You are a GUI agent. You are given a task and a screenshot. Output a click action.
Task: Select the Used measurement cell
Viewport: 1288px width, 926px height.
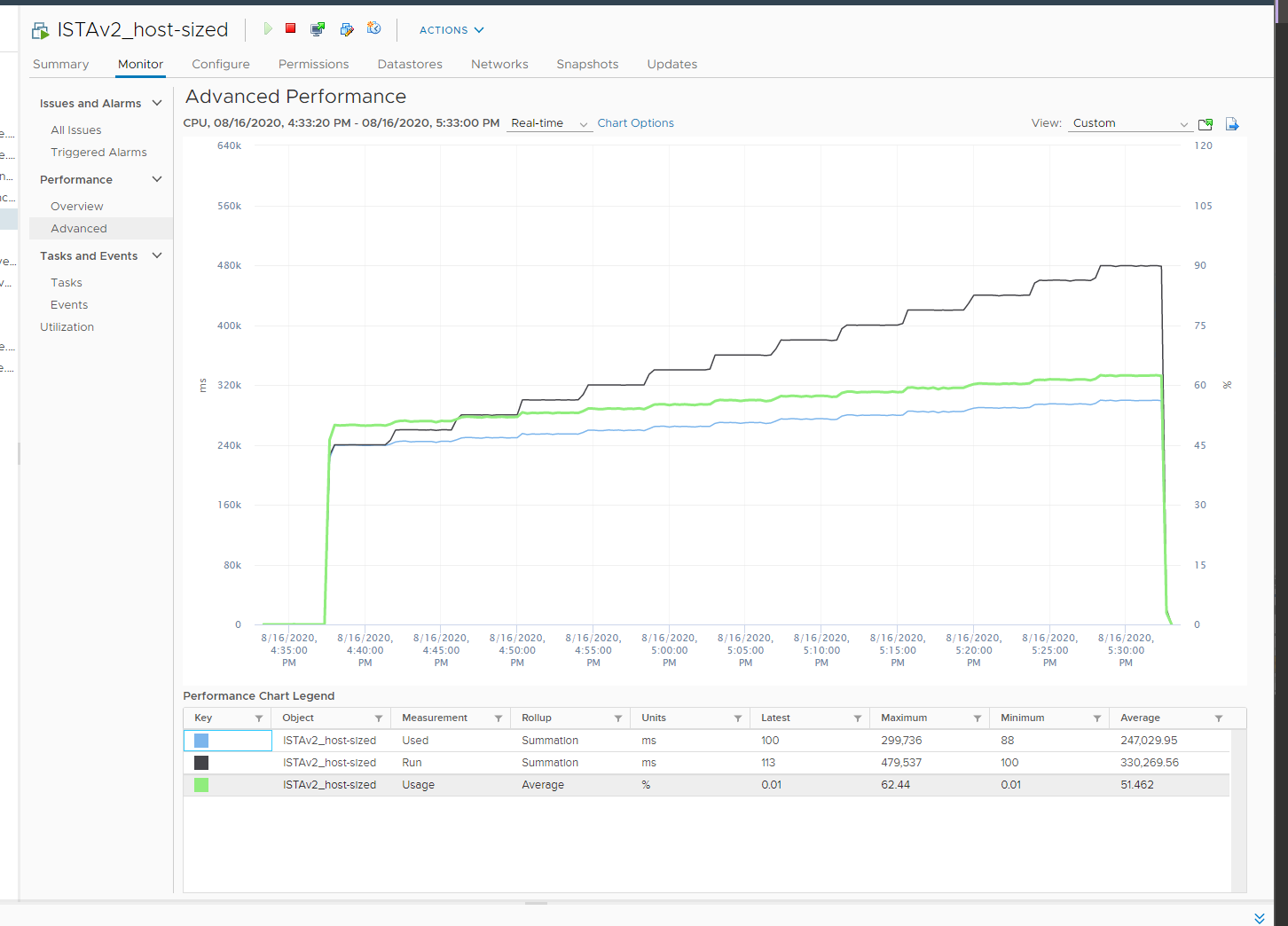[x=415, y=741]
